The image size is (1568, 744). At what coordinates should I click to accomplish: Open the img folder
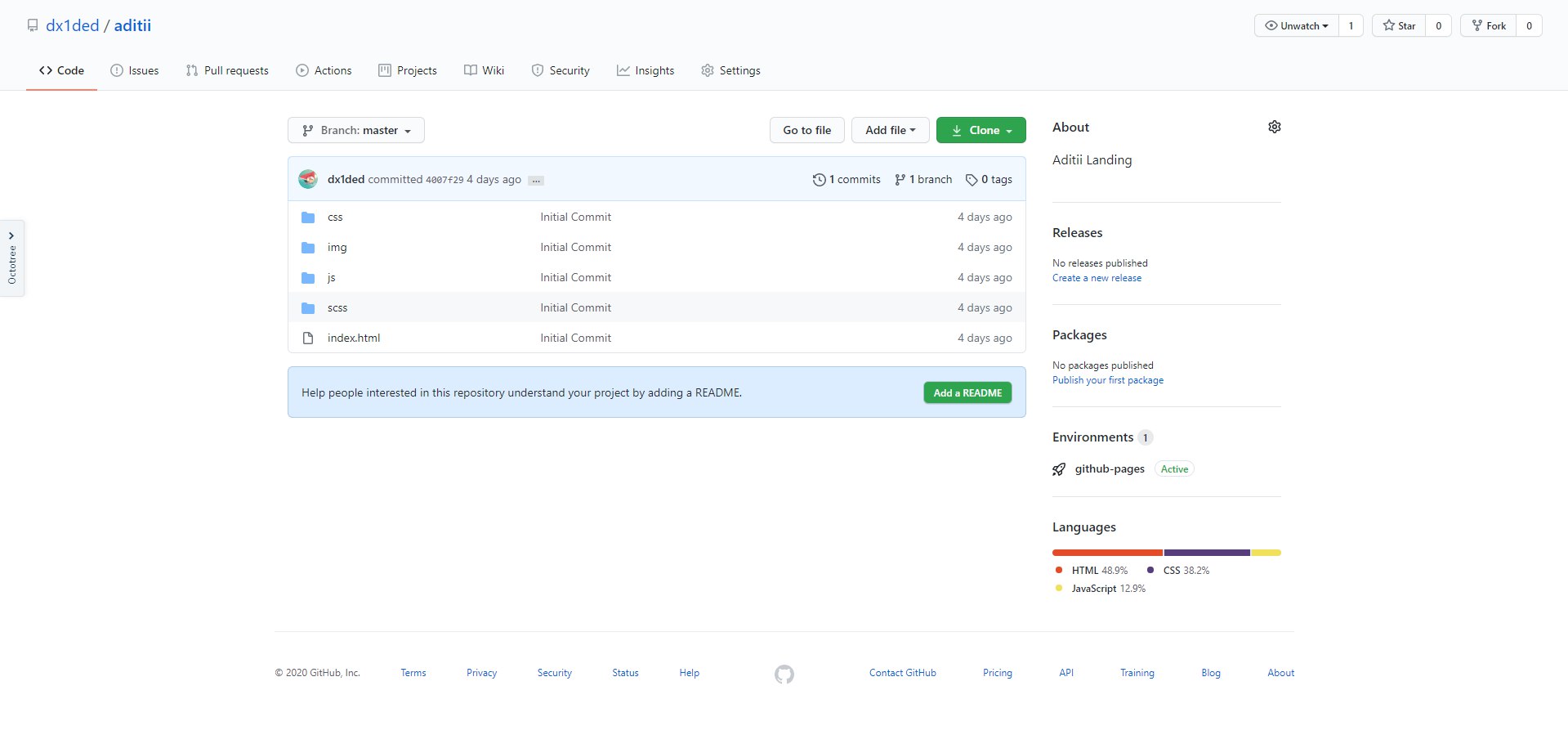coord(337,248)
